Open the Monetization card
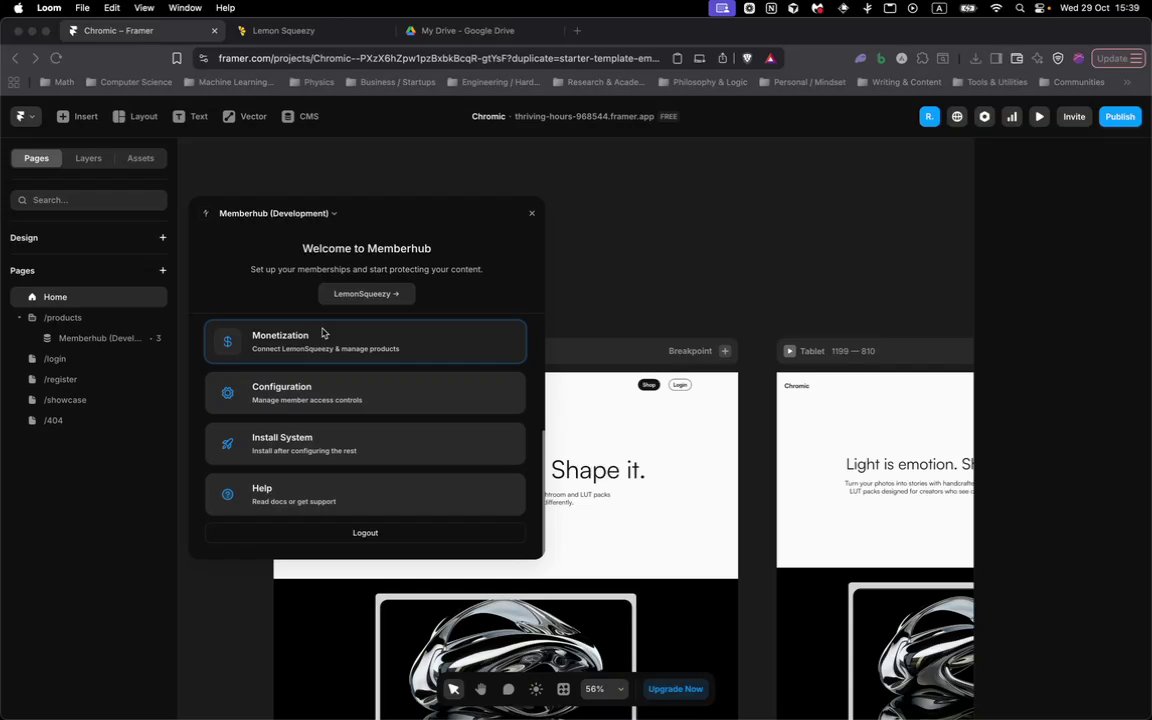The height and width of the screenshot is (720, 1152). pos(365,342)
